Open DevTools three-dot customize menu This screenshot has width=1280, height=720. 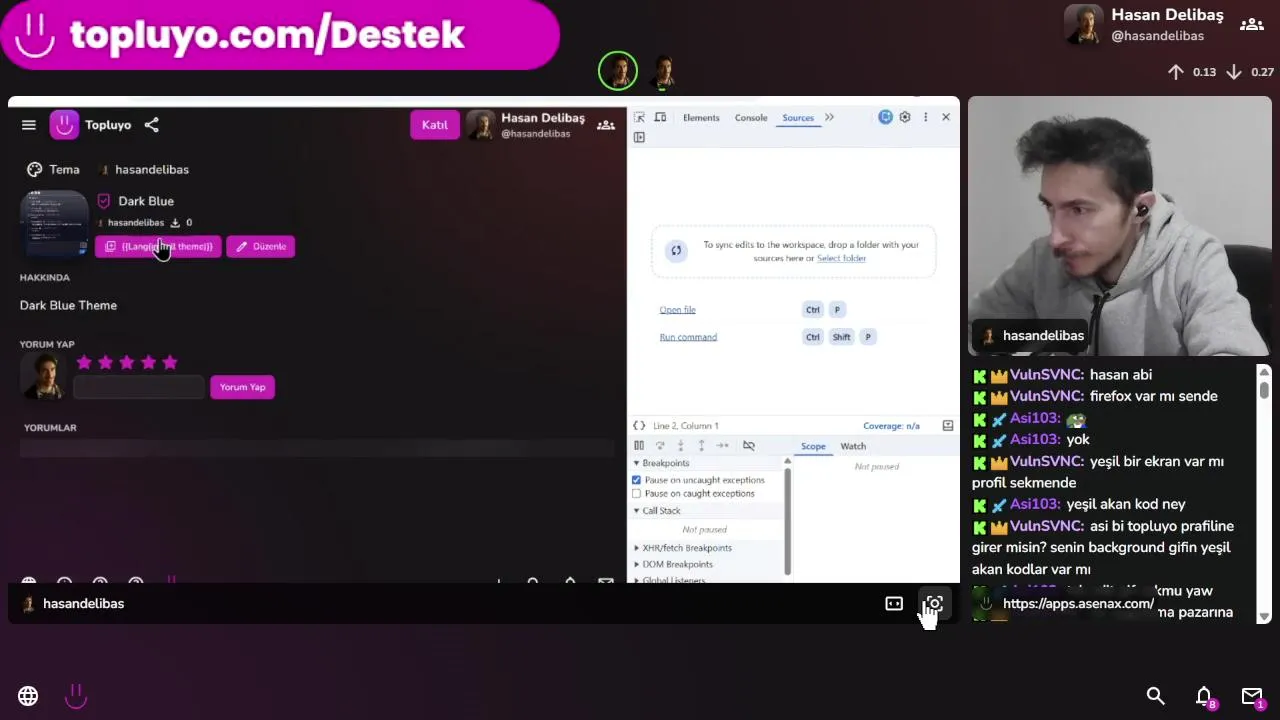click(x=926, y=117)
